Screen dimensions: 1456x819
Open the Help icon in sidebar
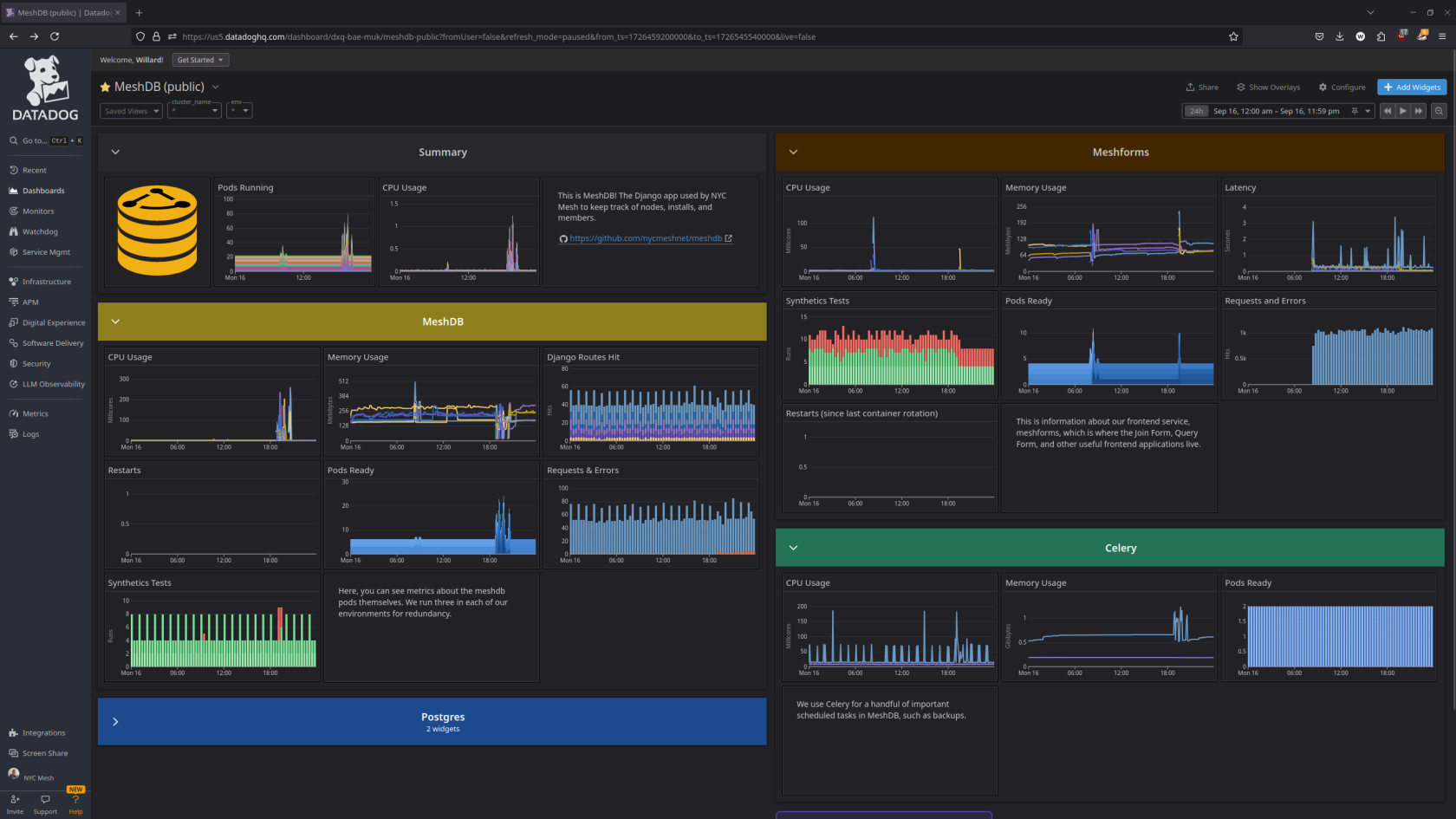(75, 801)
